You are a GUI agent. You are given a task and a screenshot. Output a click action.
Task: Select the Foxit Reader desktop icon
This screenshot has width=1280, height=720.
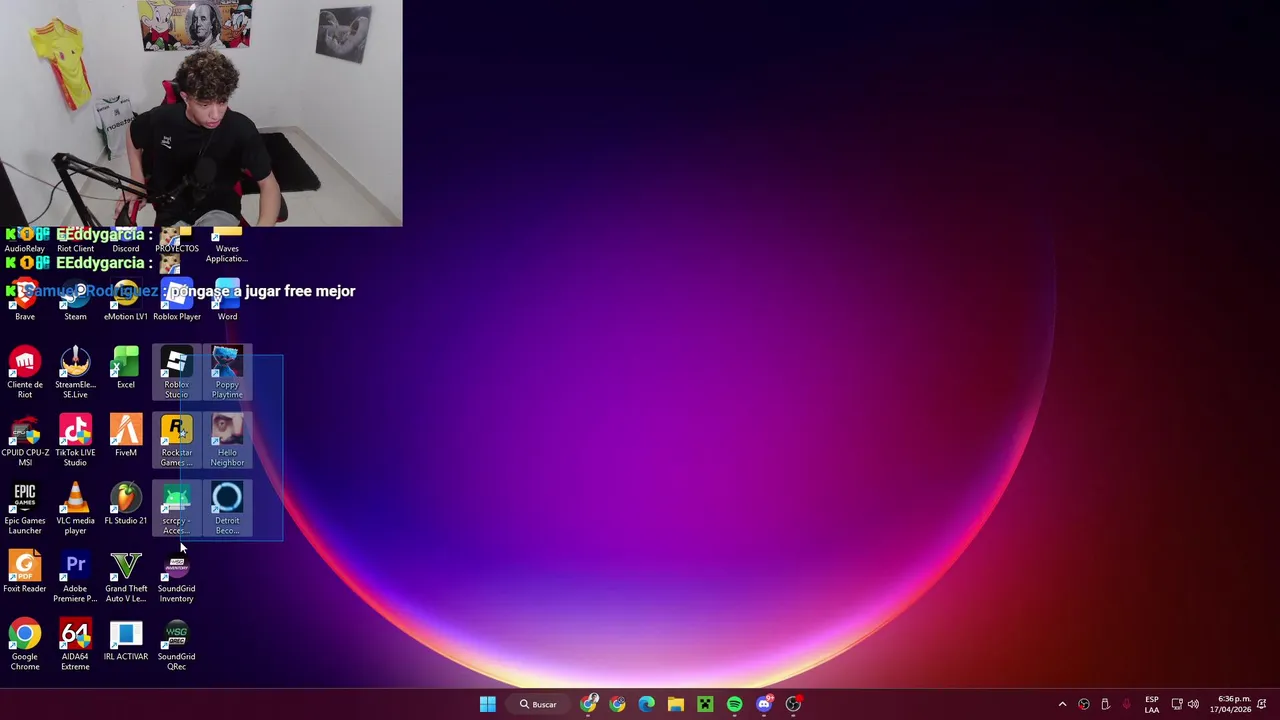(x=25, y=572)
